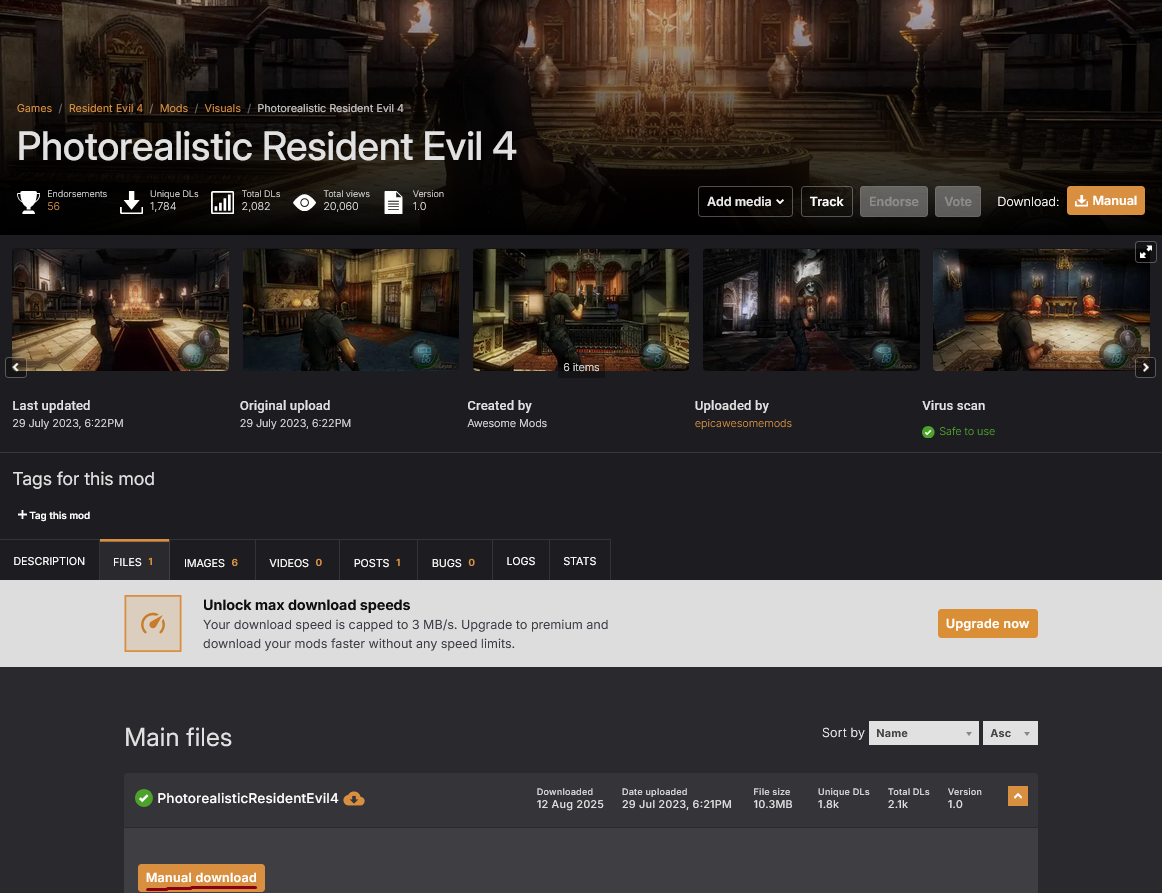Go to Games breadcrumb link
This screenshot has height=893, width=1162.
point(34,108)
